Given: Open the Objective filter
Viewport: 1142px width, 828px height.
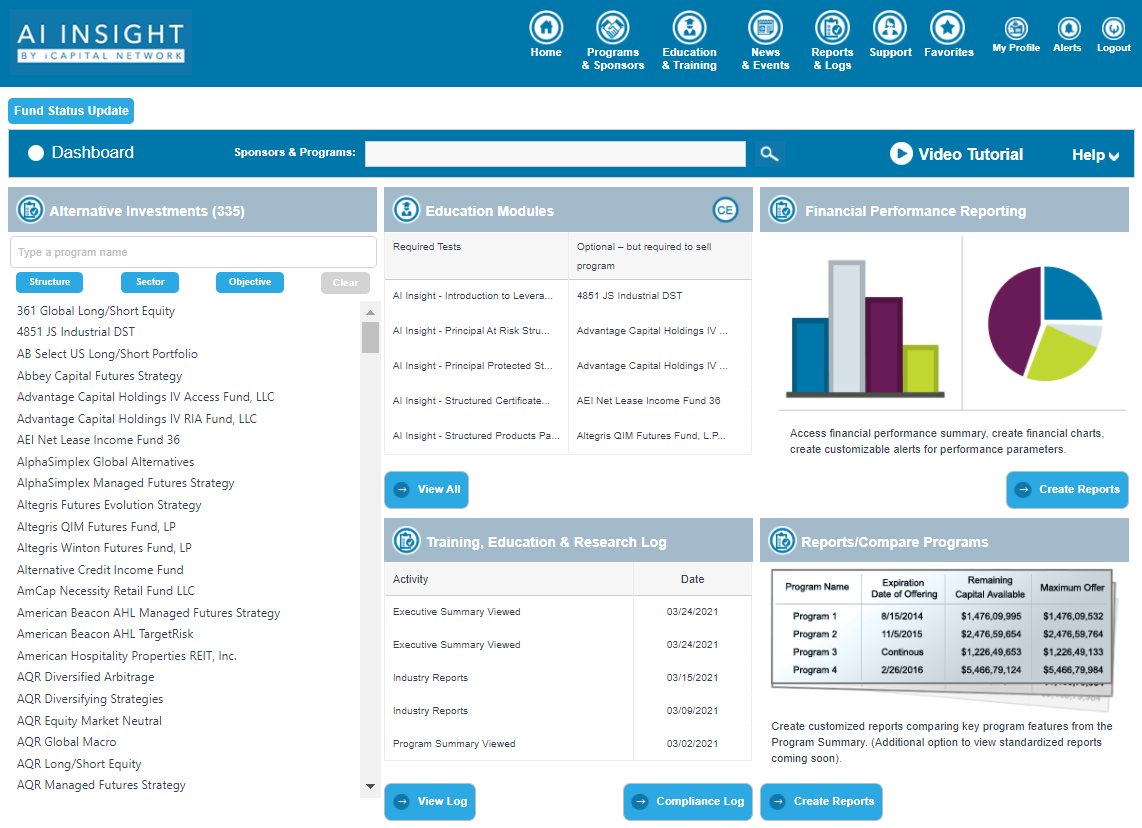Looking at the screenshot, I should point(250,283).
